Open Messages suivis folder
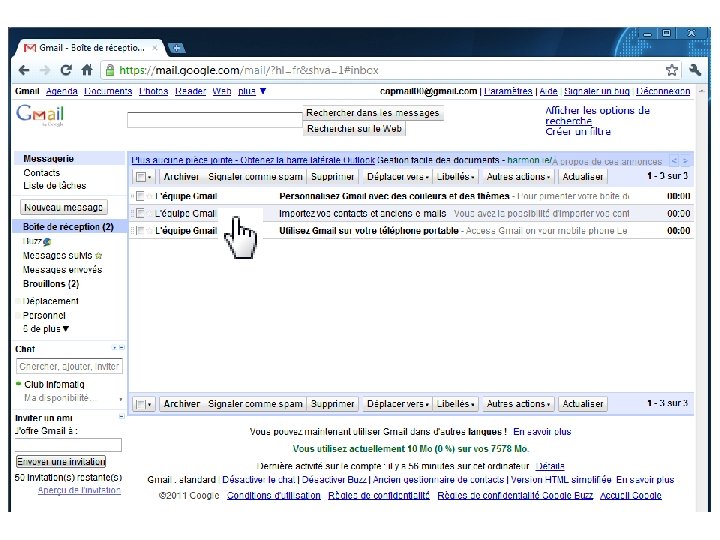Image resolution: width=720 pixels, height=540 pixels. [x=58, y=255]
